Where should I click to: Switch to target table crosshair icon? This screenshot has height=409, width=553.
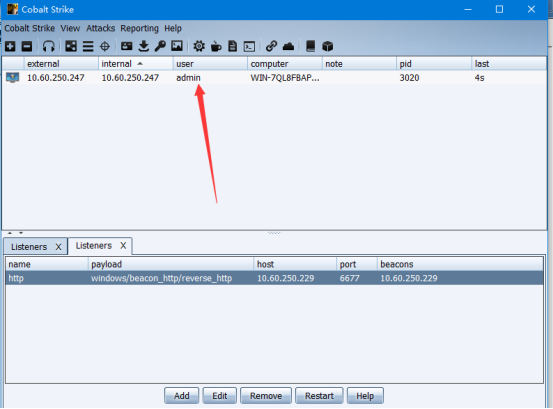(x=105, y=46)
